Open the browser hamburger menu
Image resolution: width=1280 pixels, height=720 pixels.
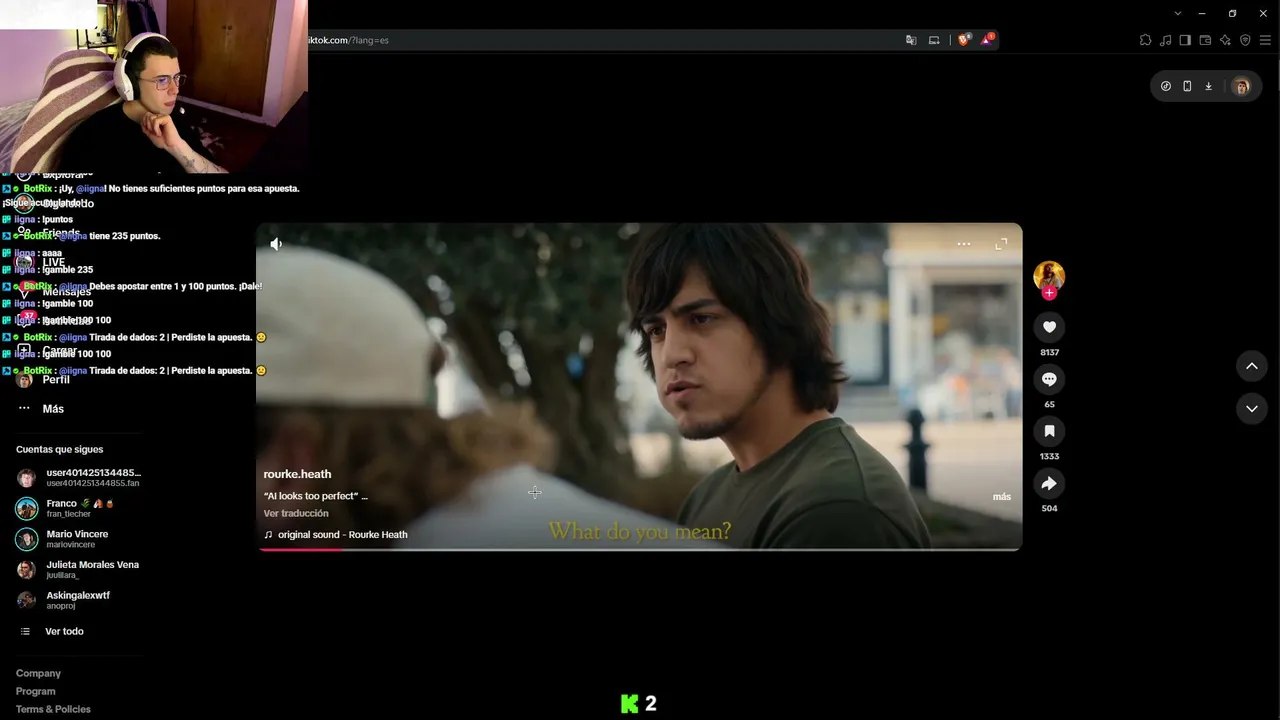click(1265, 40)
